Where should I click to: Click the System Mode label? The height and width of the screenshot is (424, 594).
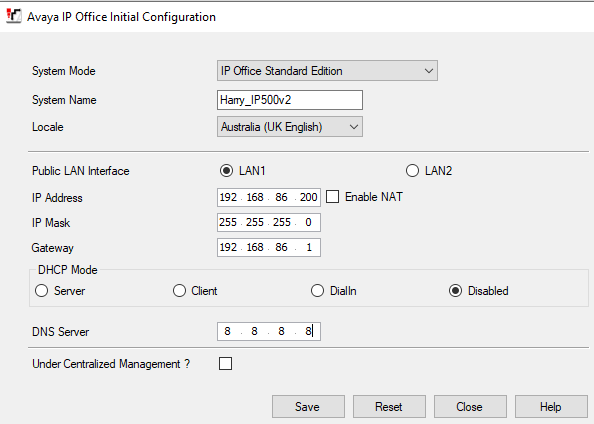(64, 71)
